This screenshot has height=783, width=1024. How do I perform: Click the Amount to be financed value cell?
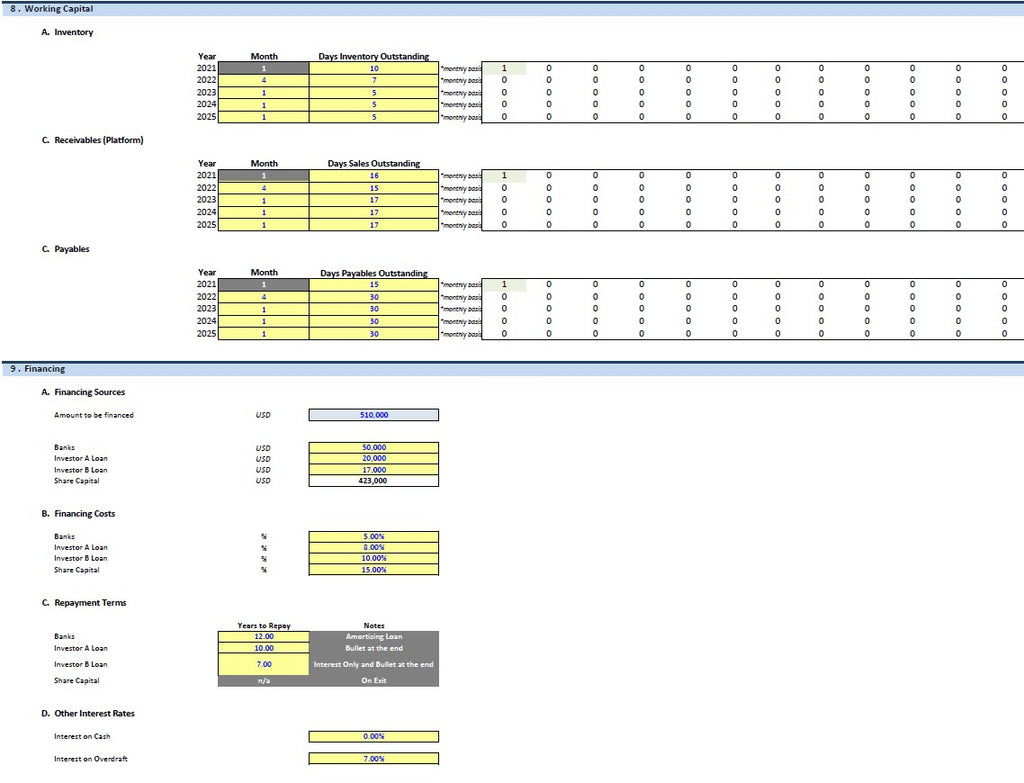tap(374, 415)
